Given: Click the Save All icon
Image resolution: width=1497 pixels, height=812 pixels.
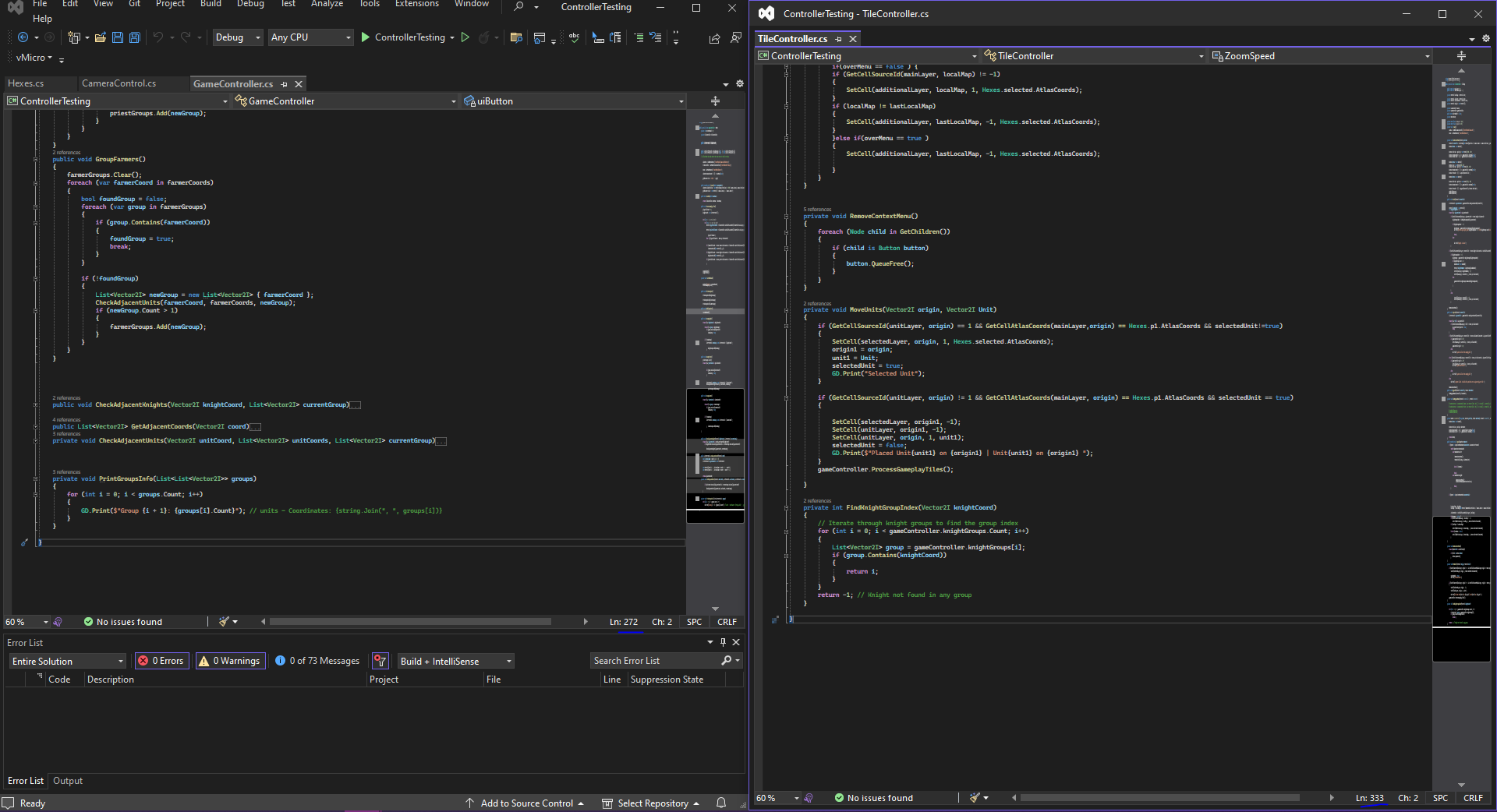Looking at the screenshot, I should click(134, 37).
